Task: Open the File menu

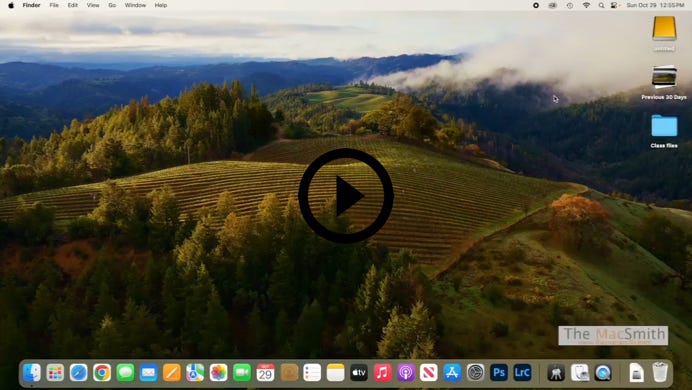Action: click(54, 5)
